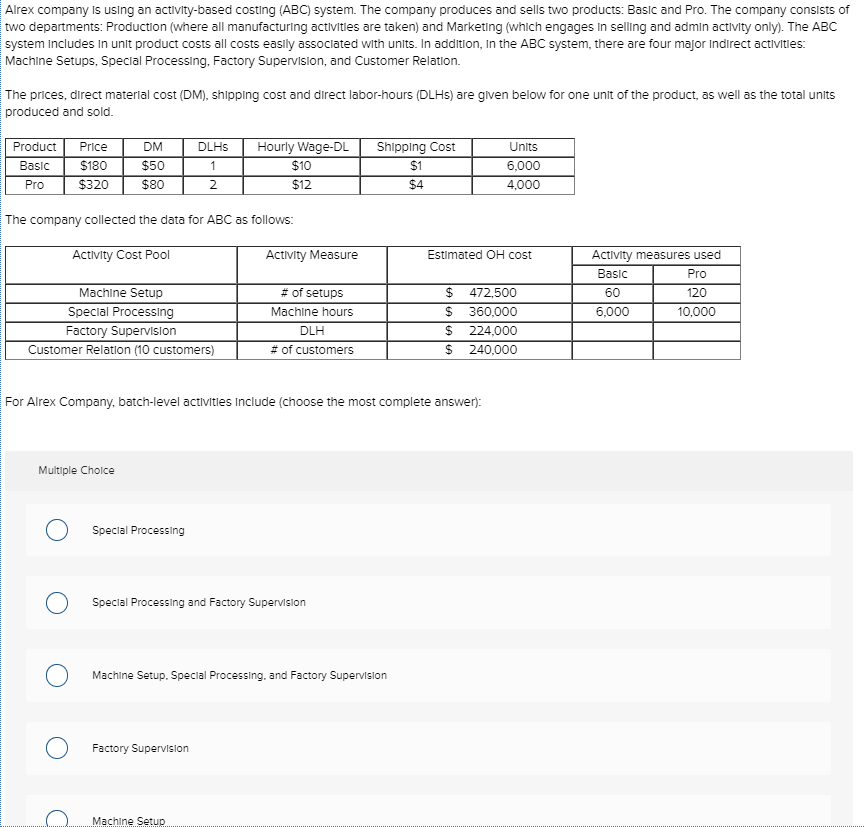This screenshot has width=865, height=827.
Task: Click the "Machine Setup" activity cost pool cell
Action: pyautogui.click(x=120, y=293)
